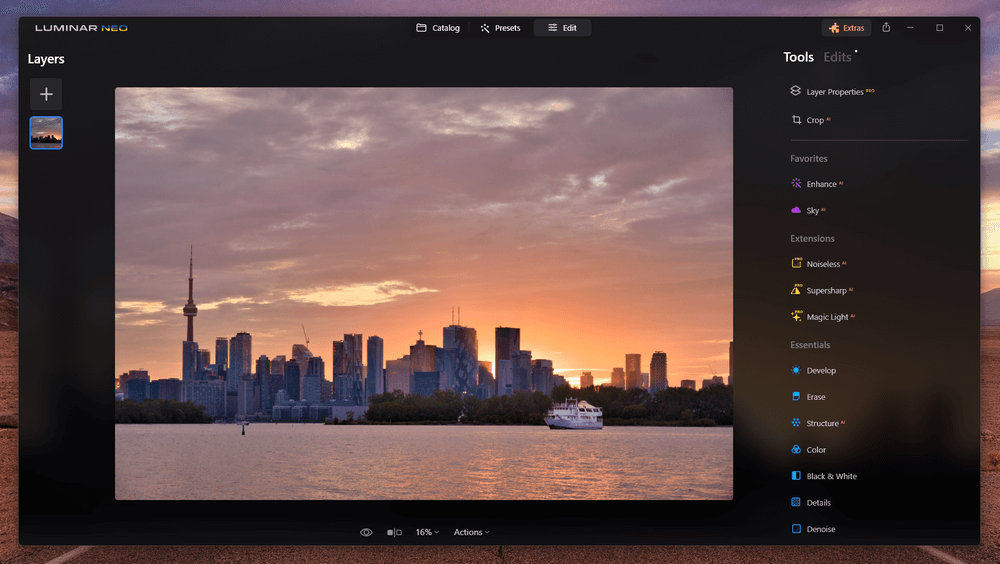Screen dimensions: 1000x564
Task: Select the Sky AI tool
Action: tap(812, 211)
